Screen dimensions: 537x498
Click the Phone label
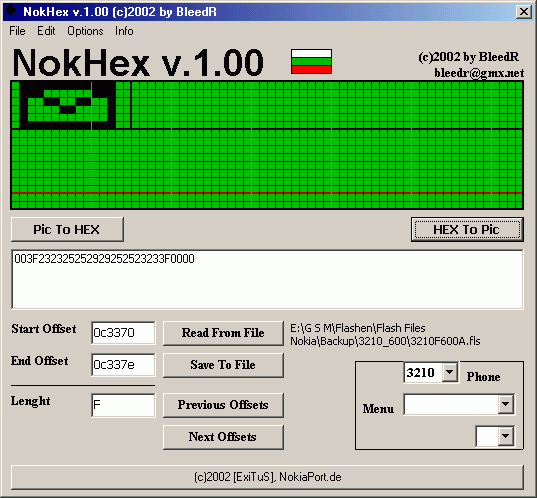pyautogui.click(x=483, y=377)
